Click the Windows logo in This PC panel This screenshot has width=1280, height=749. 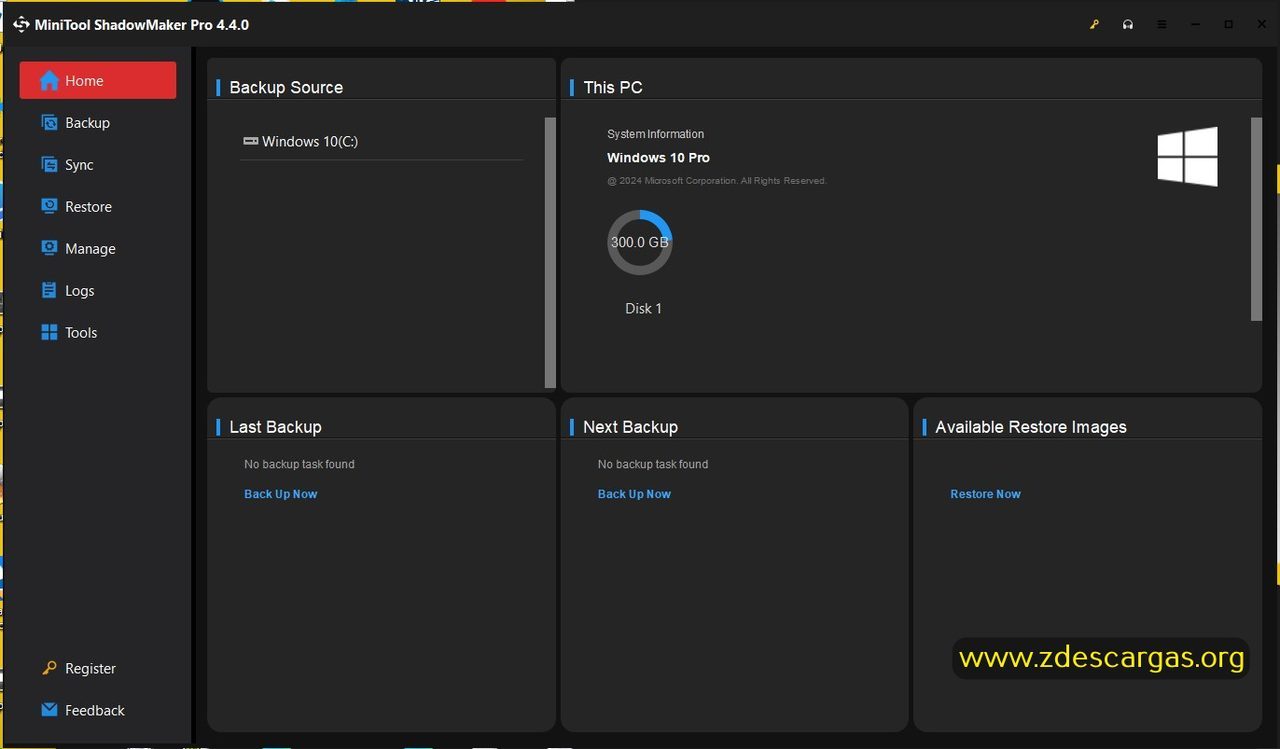(x=1188, y=157)
